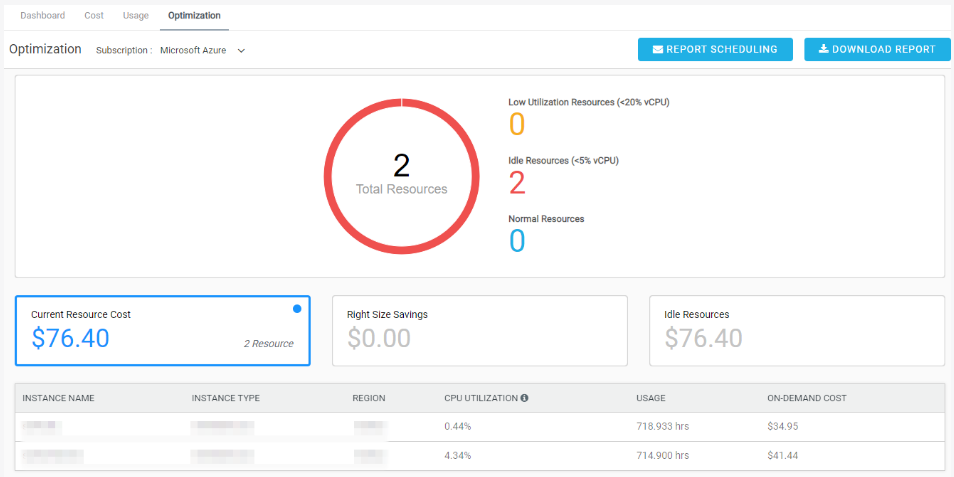Click the envelope icon on Report Scheduling
This screenshot has width=954, height=477.
click(x=658, y=50)
